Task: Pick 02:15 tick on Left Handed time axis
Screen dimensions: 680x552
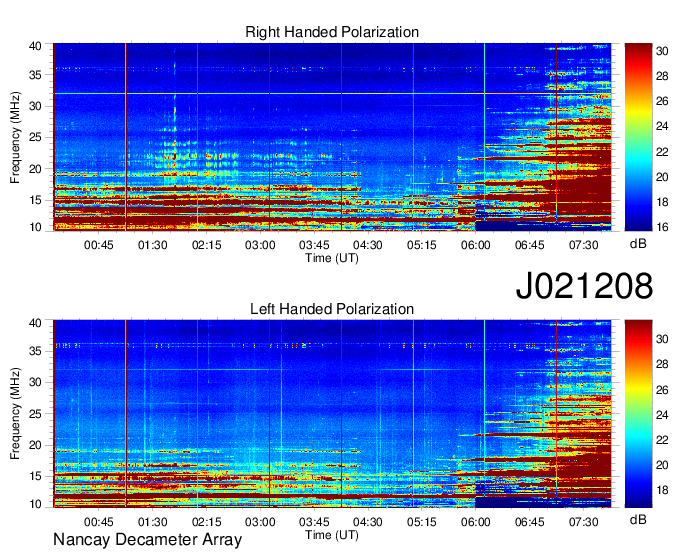Action: 206,522
